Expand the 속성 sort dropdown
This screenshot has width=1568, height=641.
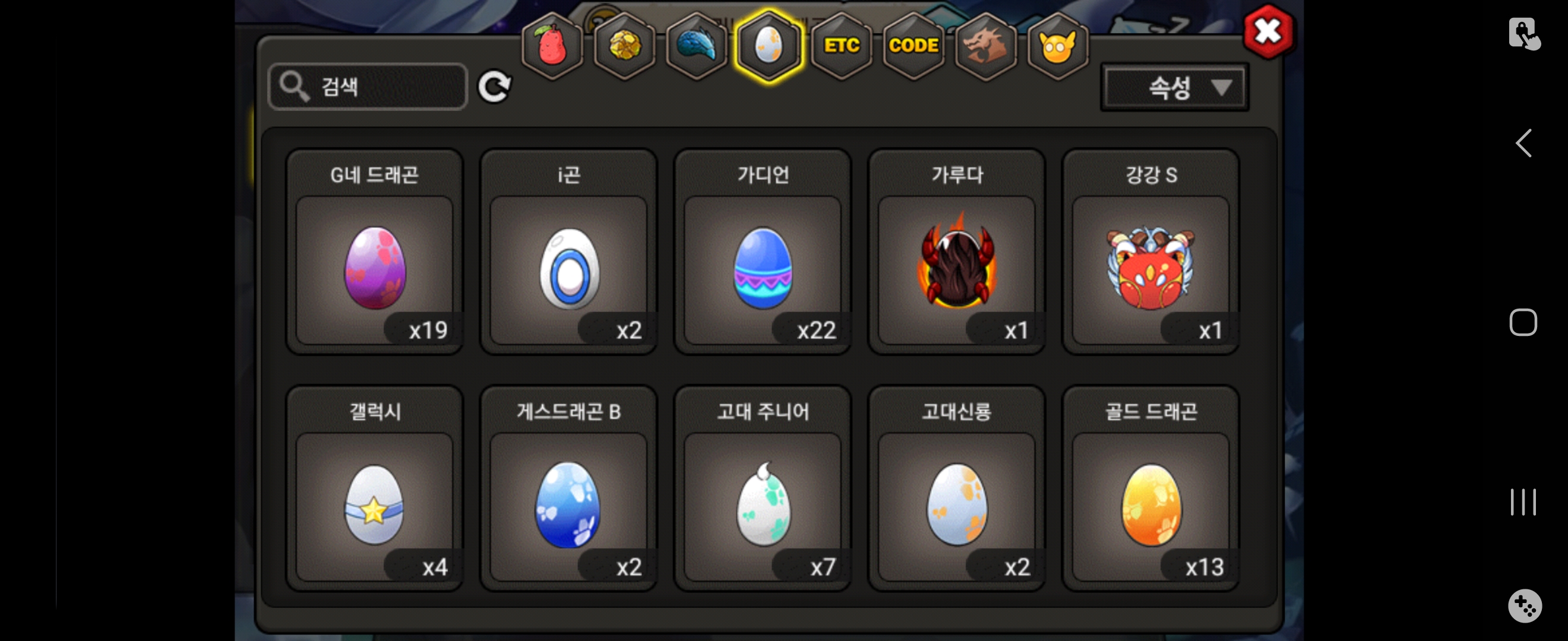(1175, 87)
